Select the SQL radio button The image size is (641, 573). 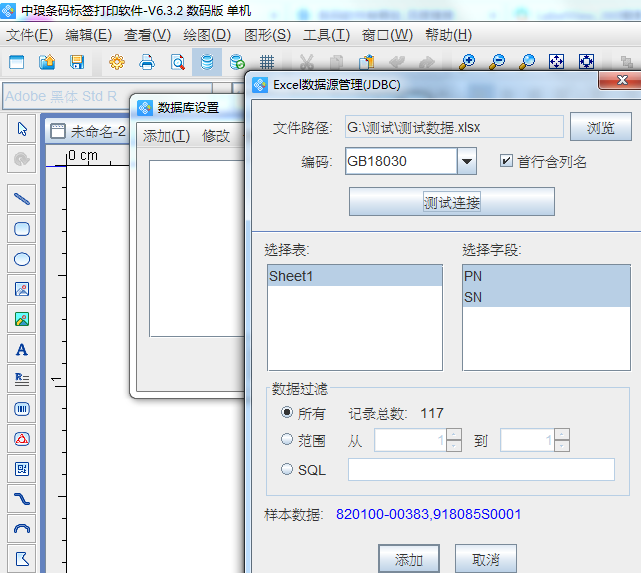click(288, 469)
